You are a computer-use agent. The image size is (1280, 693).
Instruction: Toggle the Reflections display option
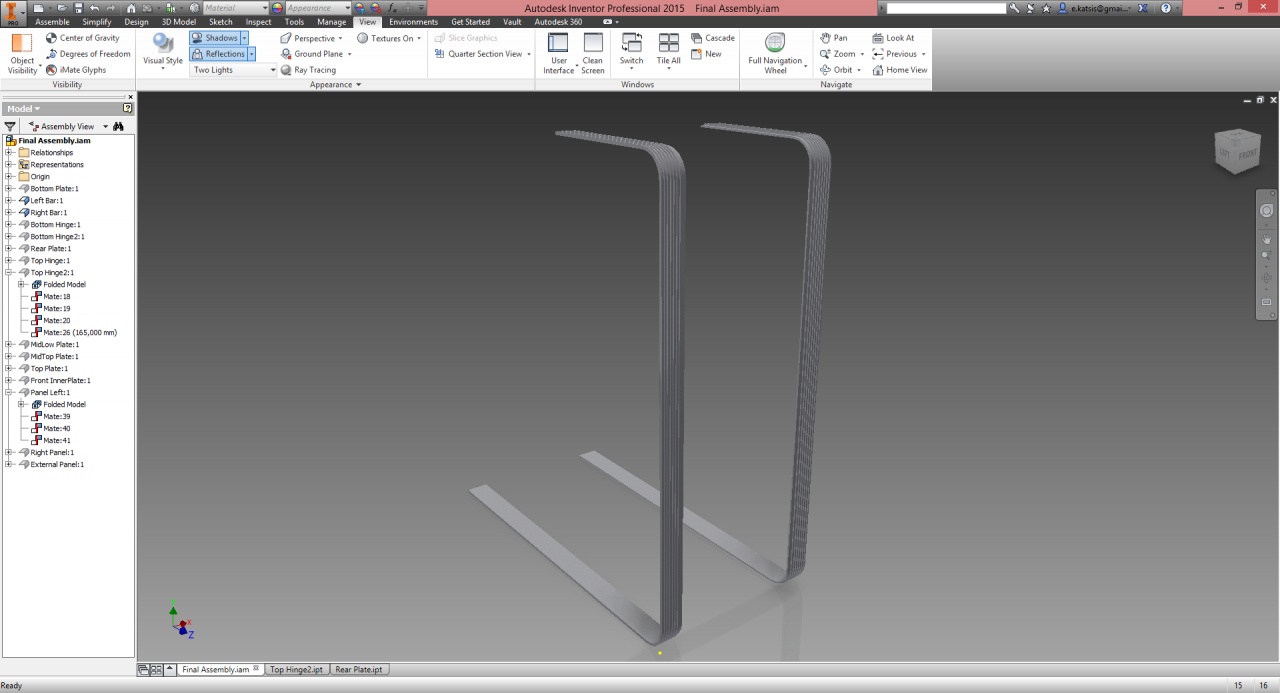218,54
